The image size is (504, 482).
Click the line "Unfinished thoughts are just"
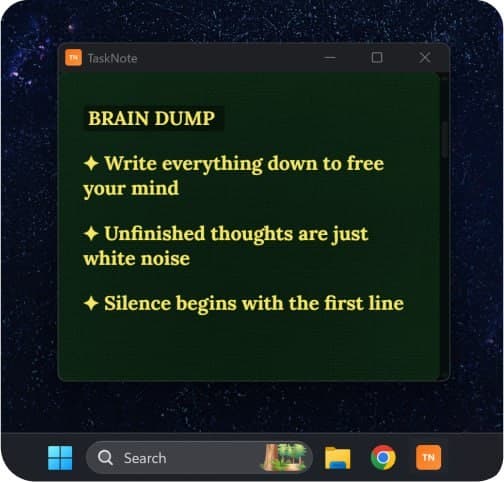pos(236,234)
